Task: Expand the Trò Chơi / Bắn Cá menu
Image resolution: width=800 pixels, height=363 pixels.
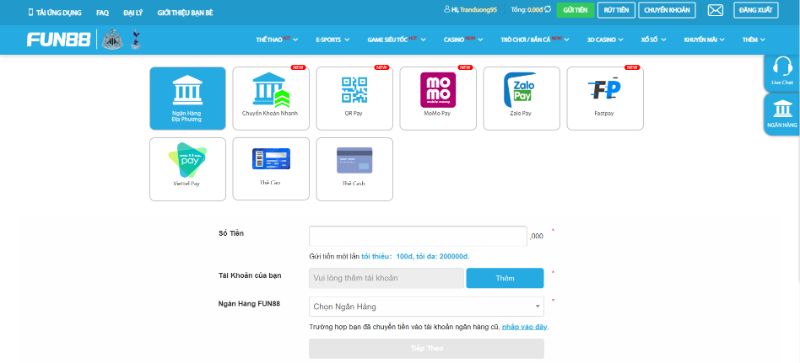Action: (535, 39)
